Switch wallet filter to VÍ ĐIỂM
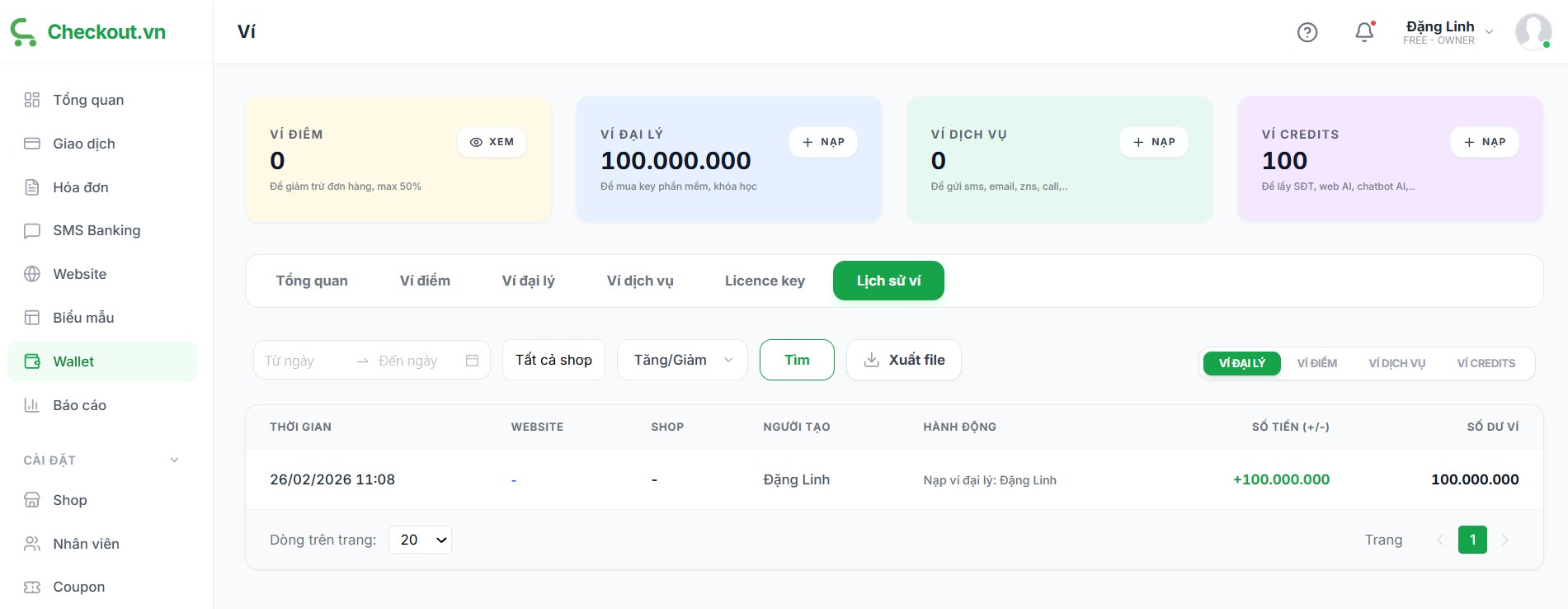The image size is (1568, 609). (1316, 363)
